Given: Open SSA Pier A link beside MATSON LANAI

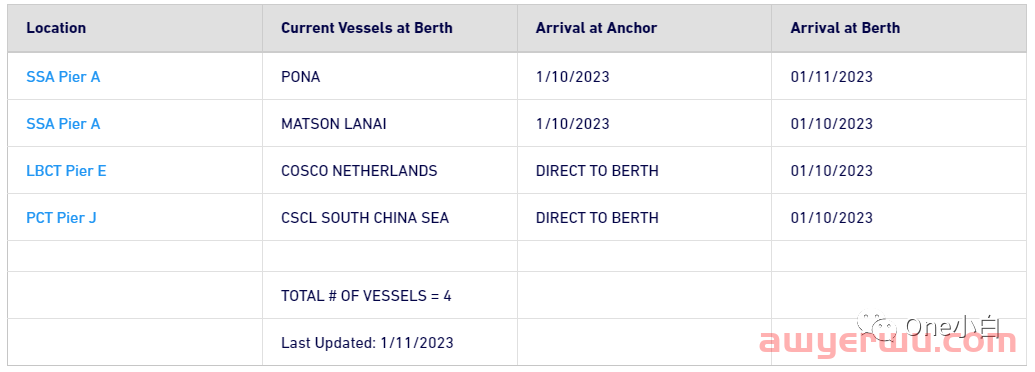Looking at the screenshot, I should coord(63,123).
